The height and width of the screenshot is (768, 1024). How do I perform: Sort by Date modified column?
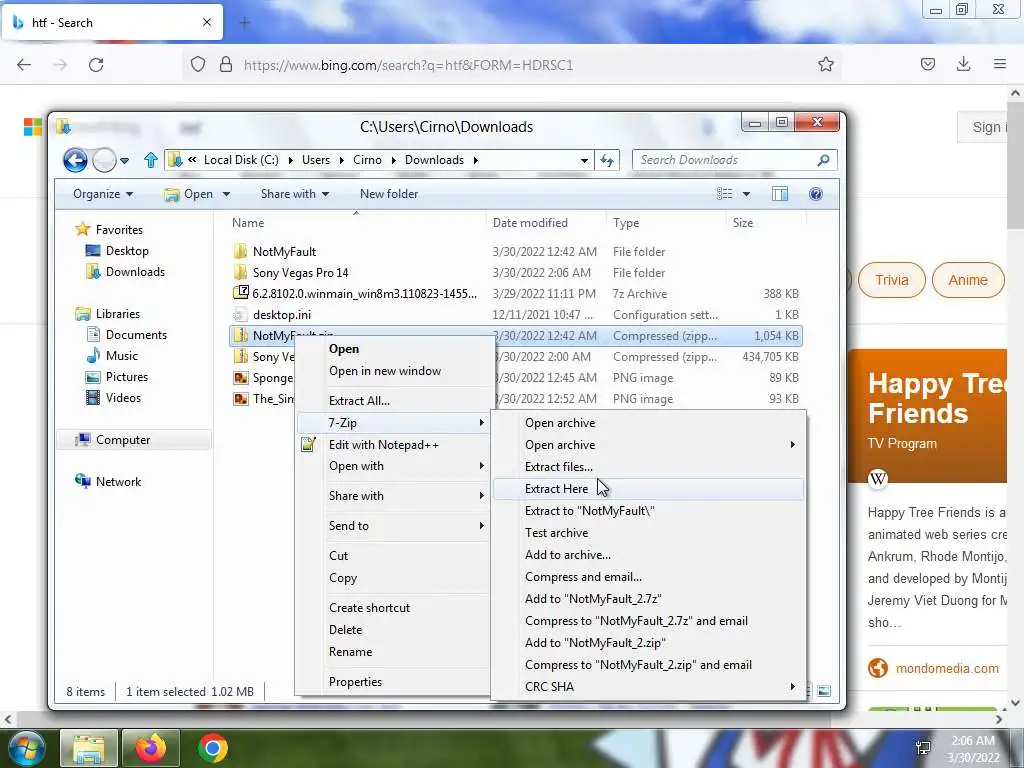coord(546,223)
